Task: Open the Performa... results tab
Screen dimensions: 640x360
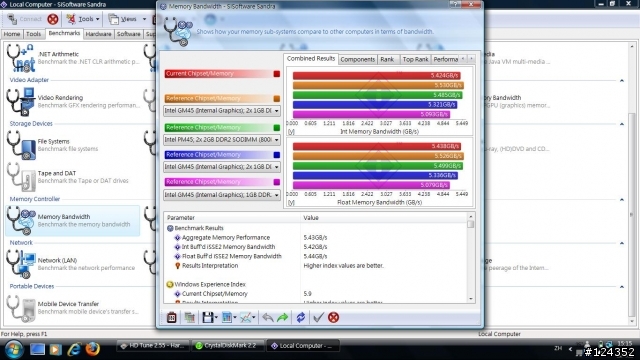Action: pos(445,59)
